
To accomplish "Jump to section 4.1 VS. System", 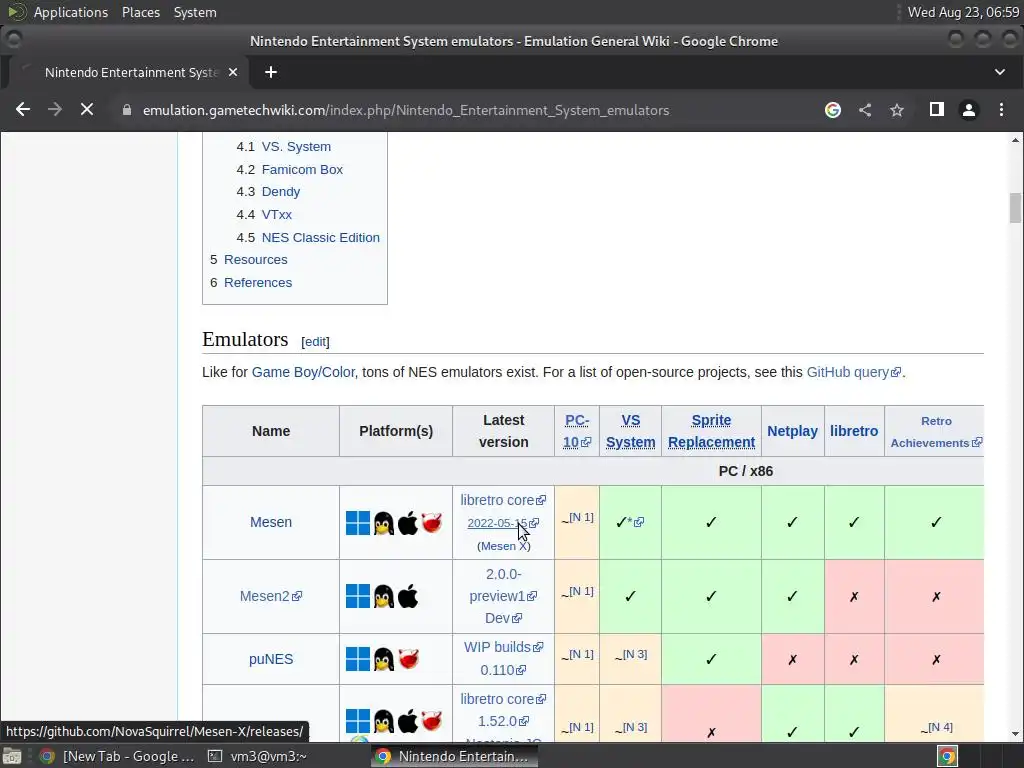I will 296,147.
